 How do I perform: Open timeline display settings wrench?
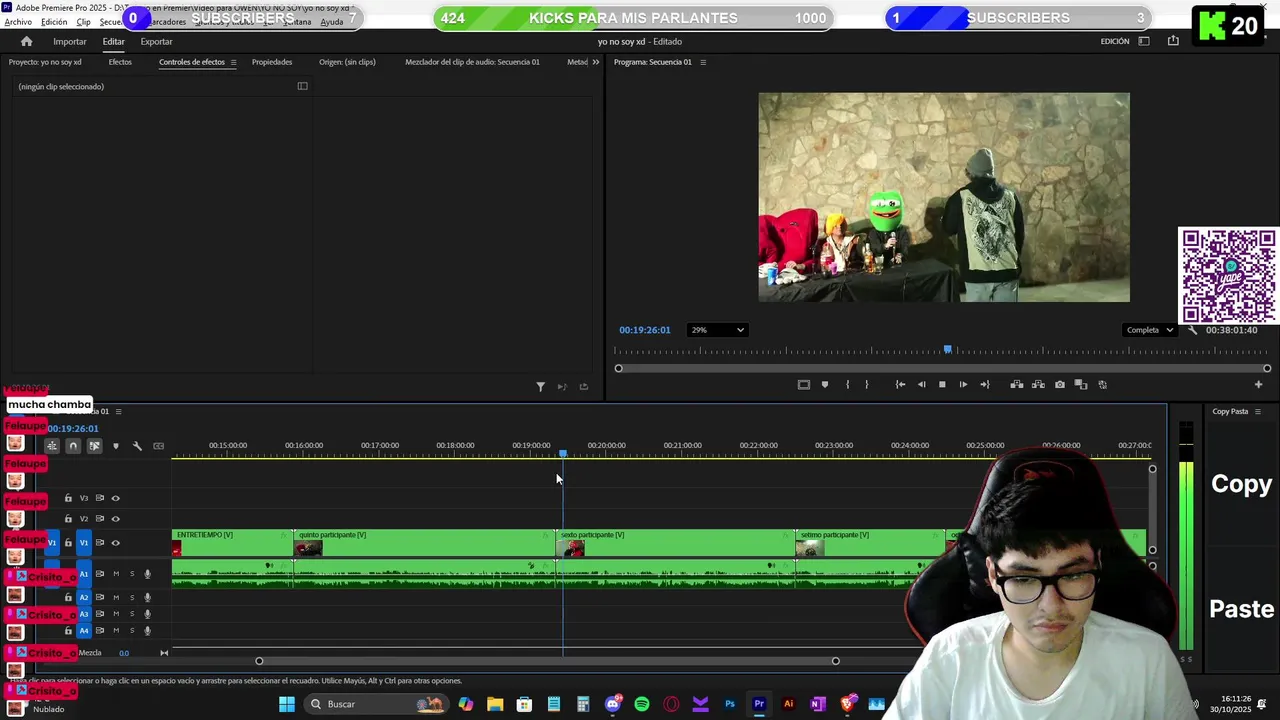tap(137, 446)
